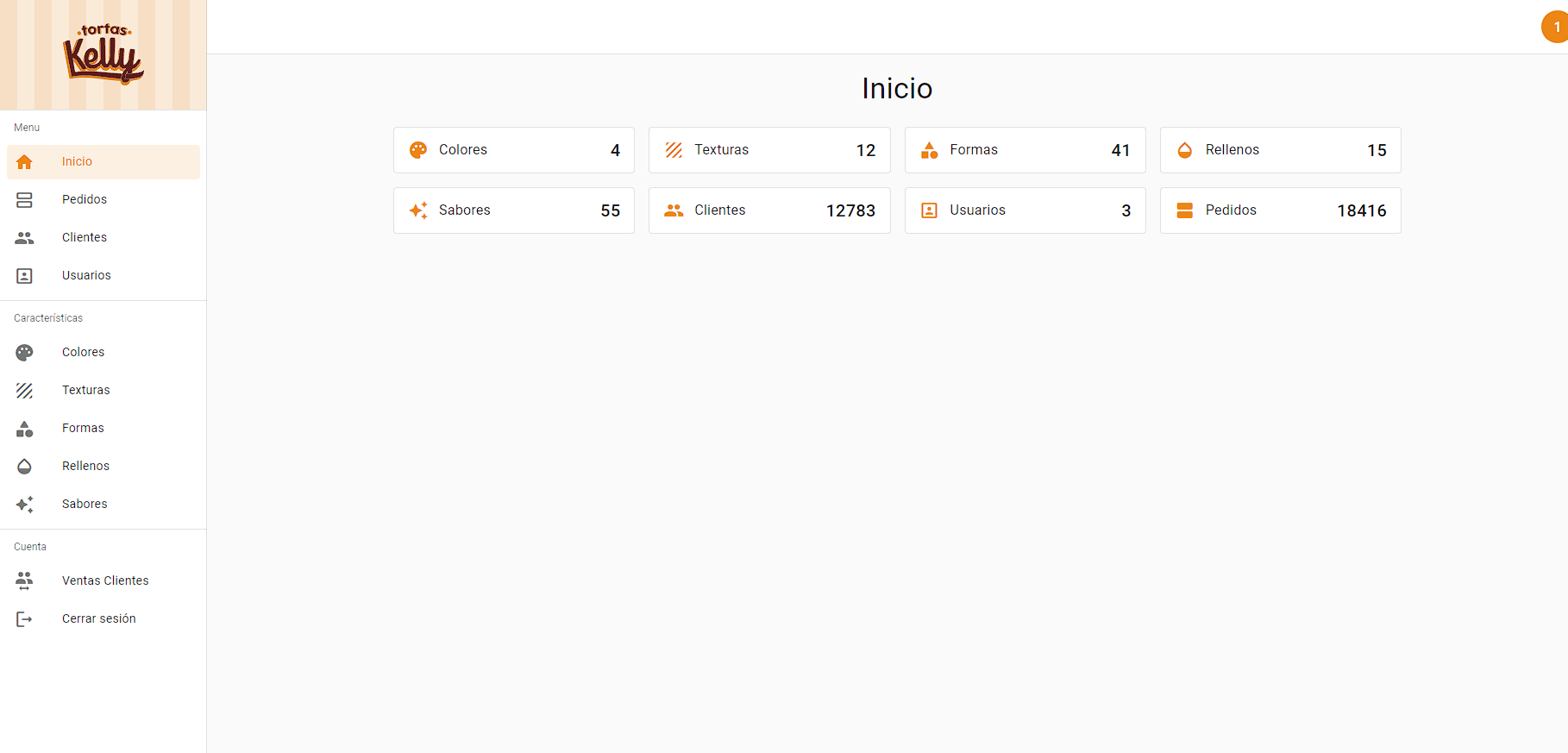
Task: Click the Sabores sparkle icon in sidebar
Action: pos(24,505)
